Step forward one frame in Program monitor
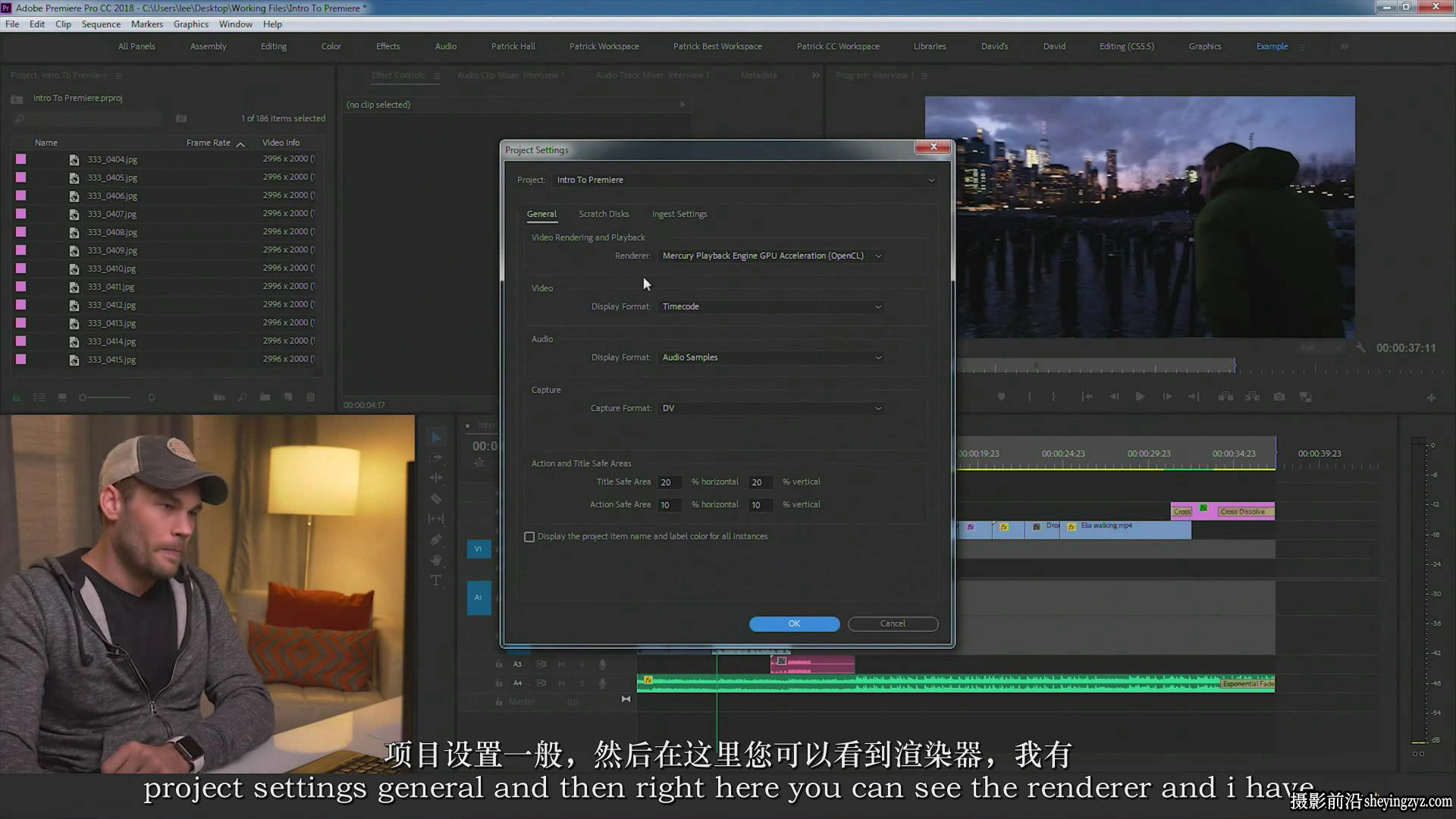This screenshot has width=1456, height=819. (1167, 397)
